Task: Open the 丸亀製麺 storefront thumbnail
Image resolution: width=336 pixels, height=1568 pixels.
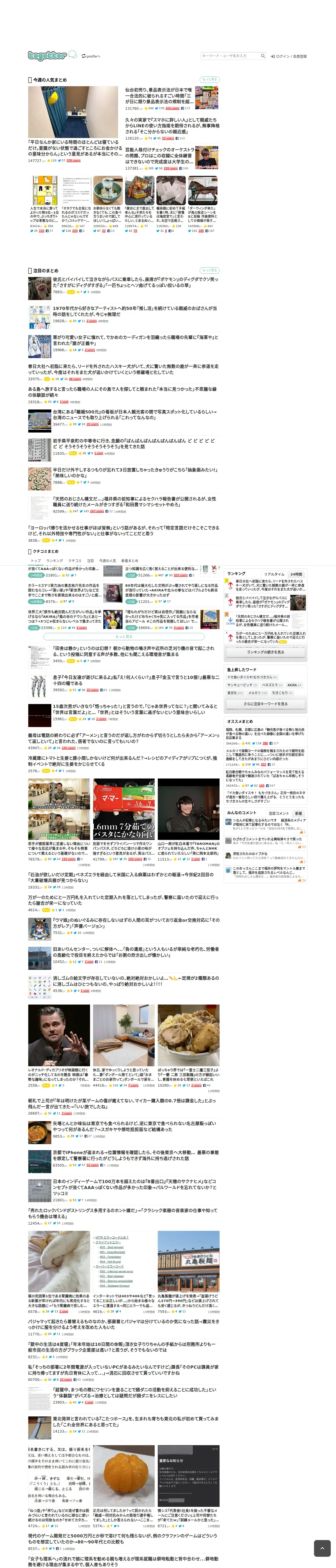Action: point(188,1262)
